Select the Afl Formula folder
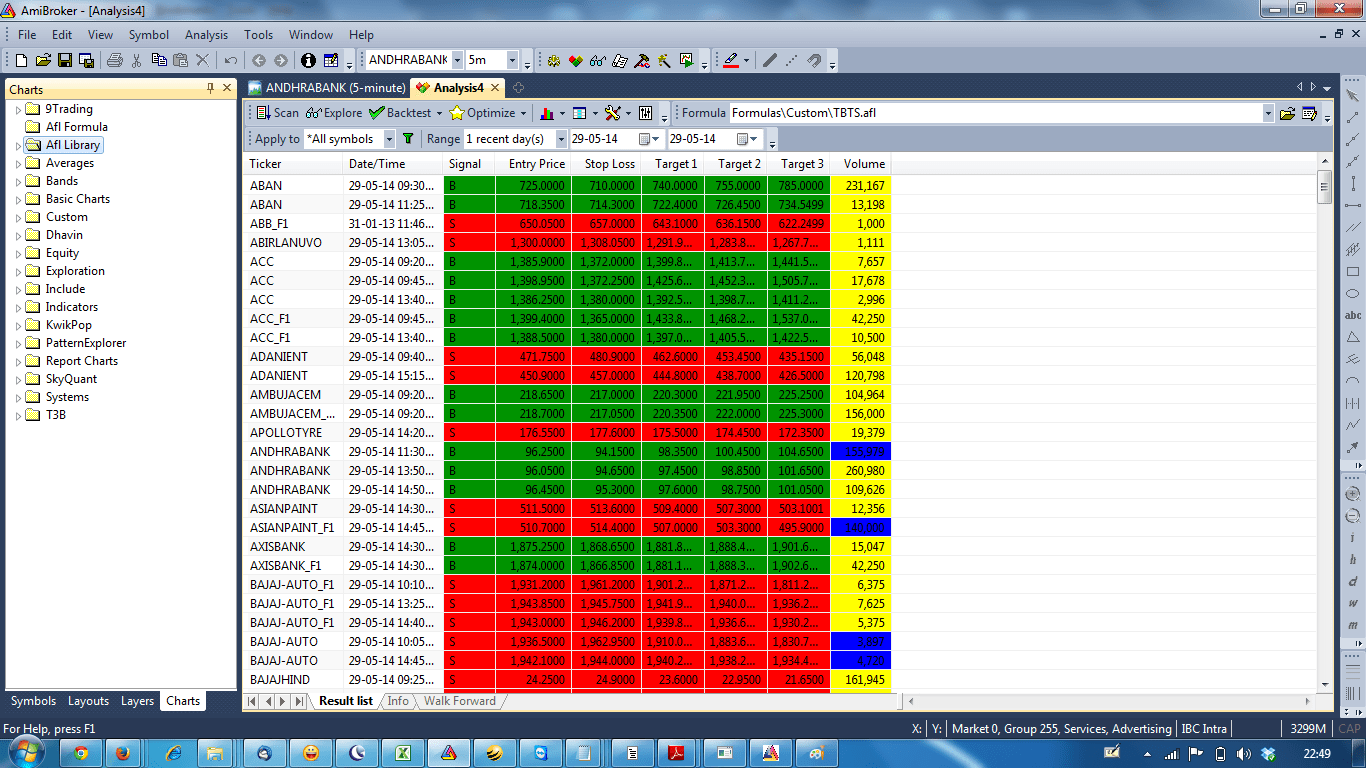The image size is (1366, 768). point(77,127)
